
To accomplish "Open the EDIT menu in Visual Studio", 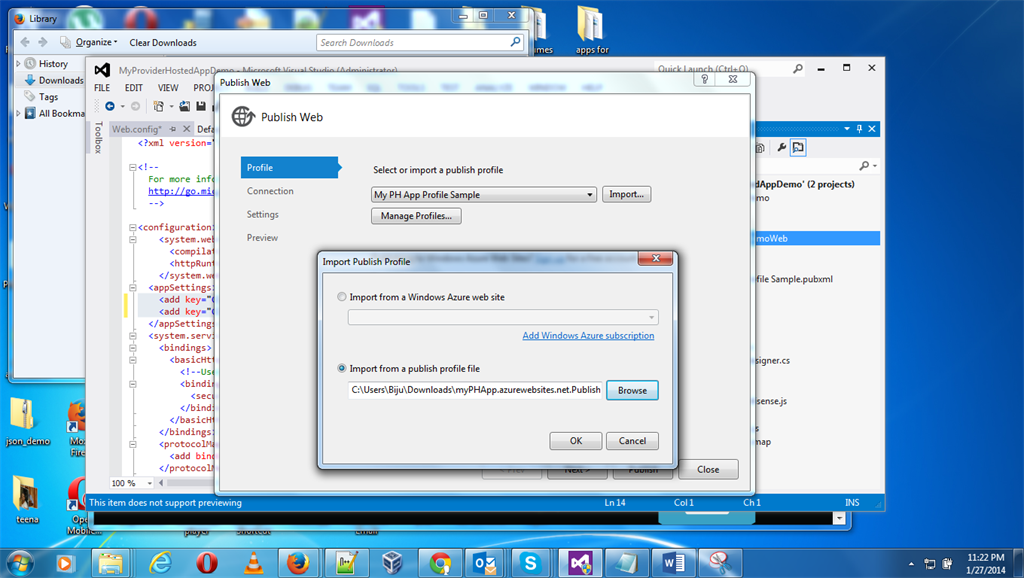I will 134,88.
